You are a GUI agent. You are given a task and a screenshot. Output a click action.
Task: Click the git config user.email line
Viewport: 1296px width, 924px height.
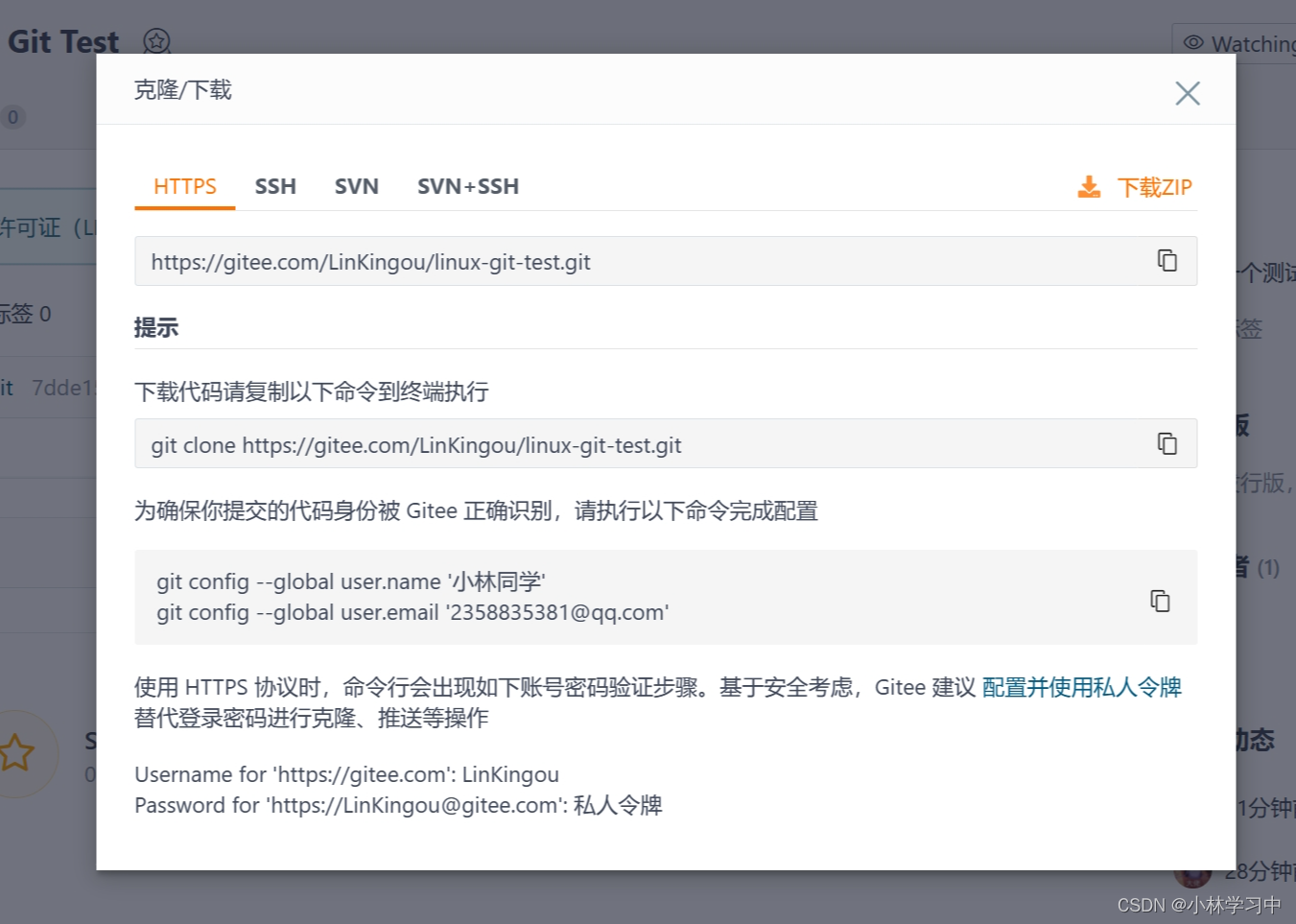pos(412,612)
